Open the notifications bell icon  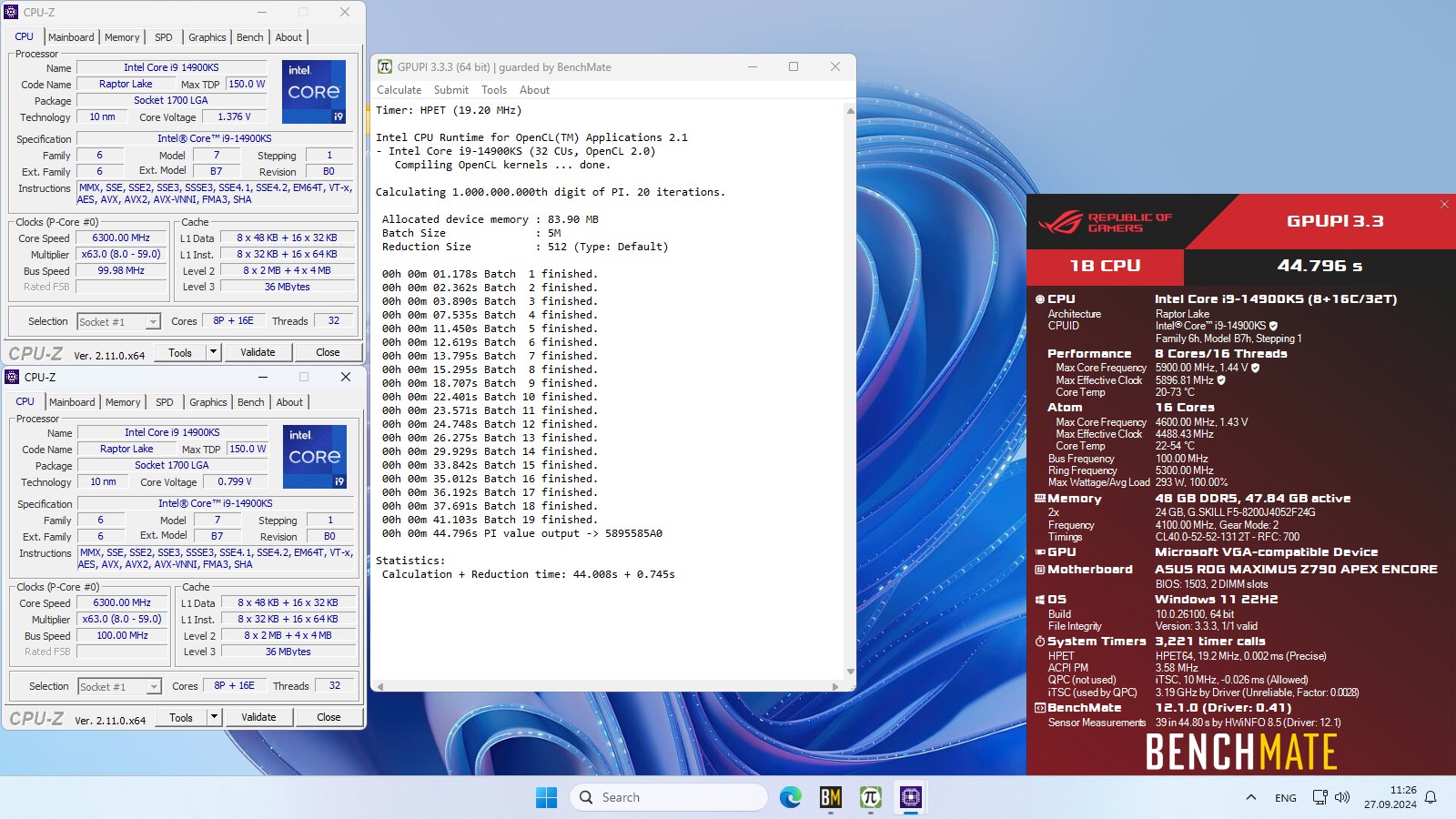click(1431, 797)
